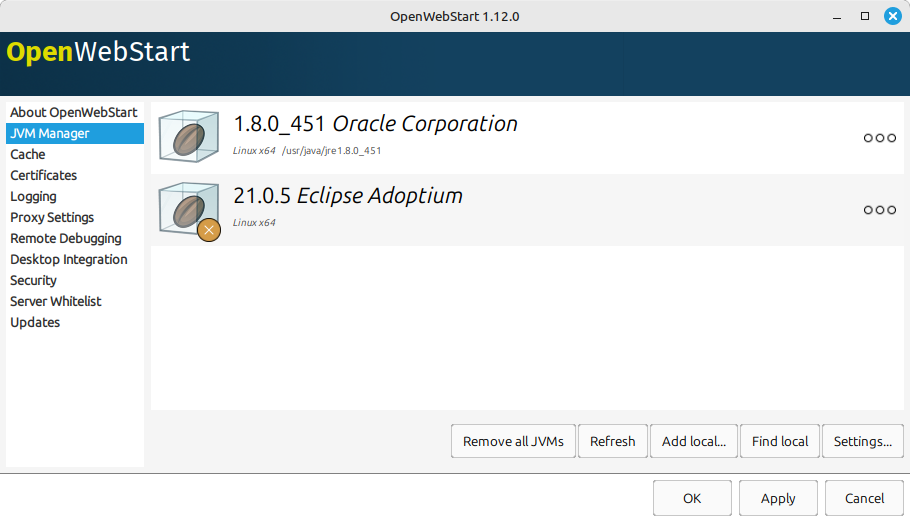Close the OpenWebStart window

tap(893, 16)
